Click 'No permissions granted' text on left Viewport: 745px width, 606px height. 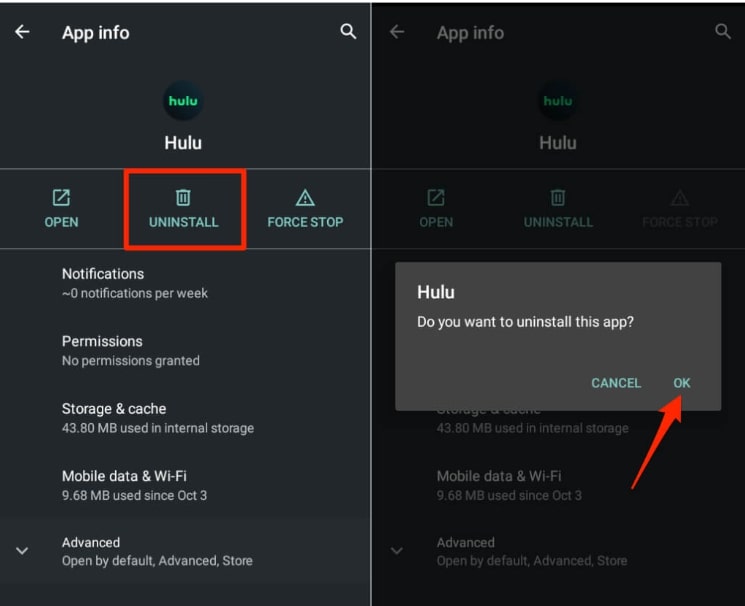coord(131,361)
